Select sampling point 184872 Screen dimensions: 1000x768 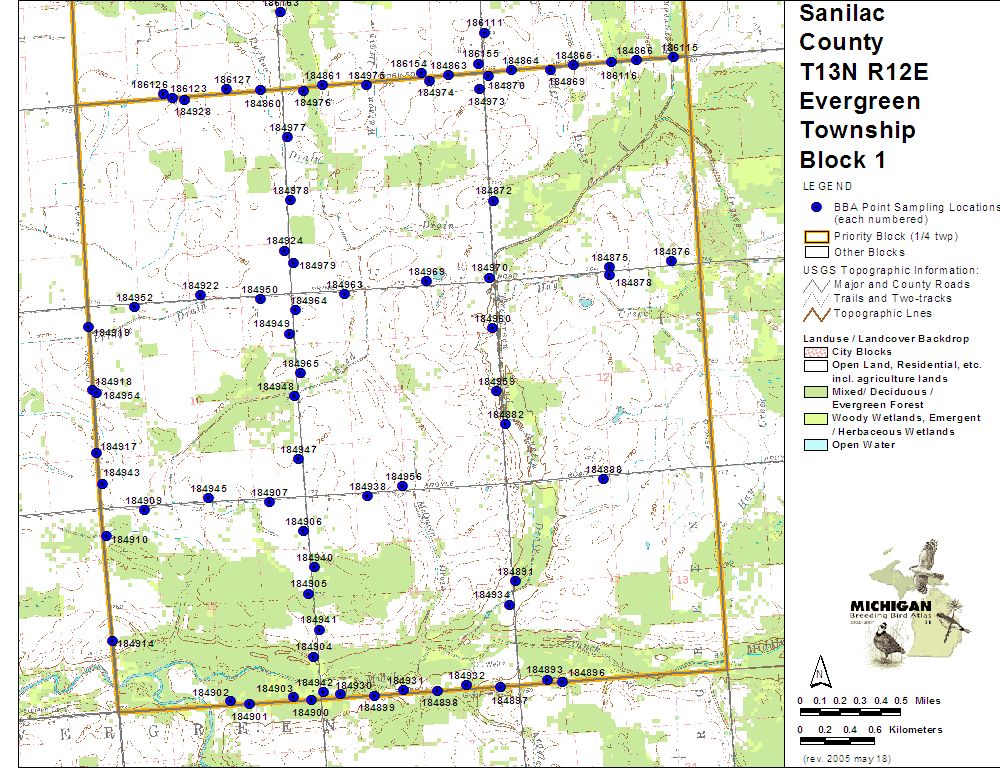point(493,201)
